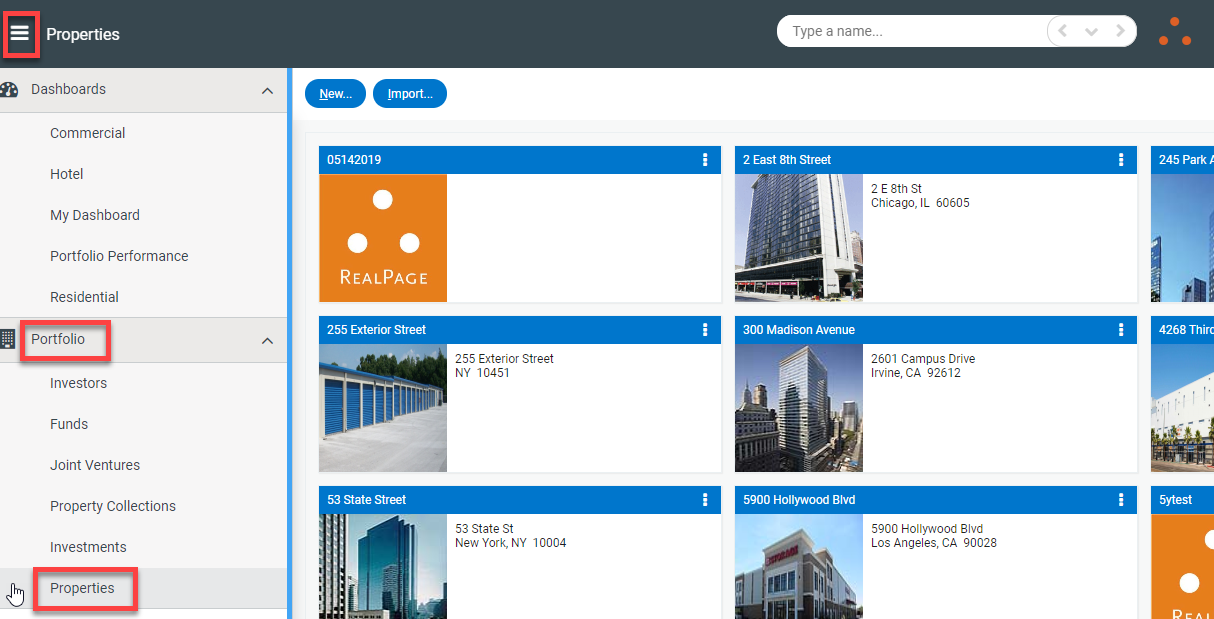Click the Portfolio building icon
Image resolution: width=1214 pixels, height=619 pixels.
coord(8,339)
